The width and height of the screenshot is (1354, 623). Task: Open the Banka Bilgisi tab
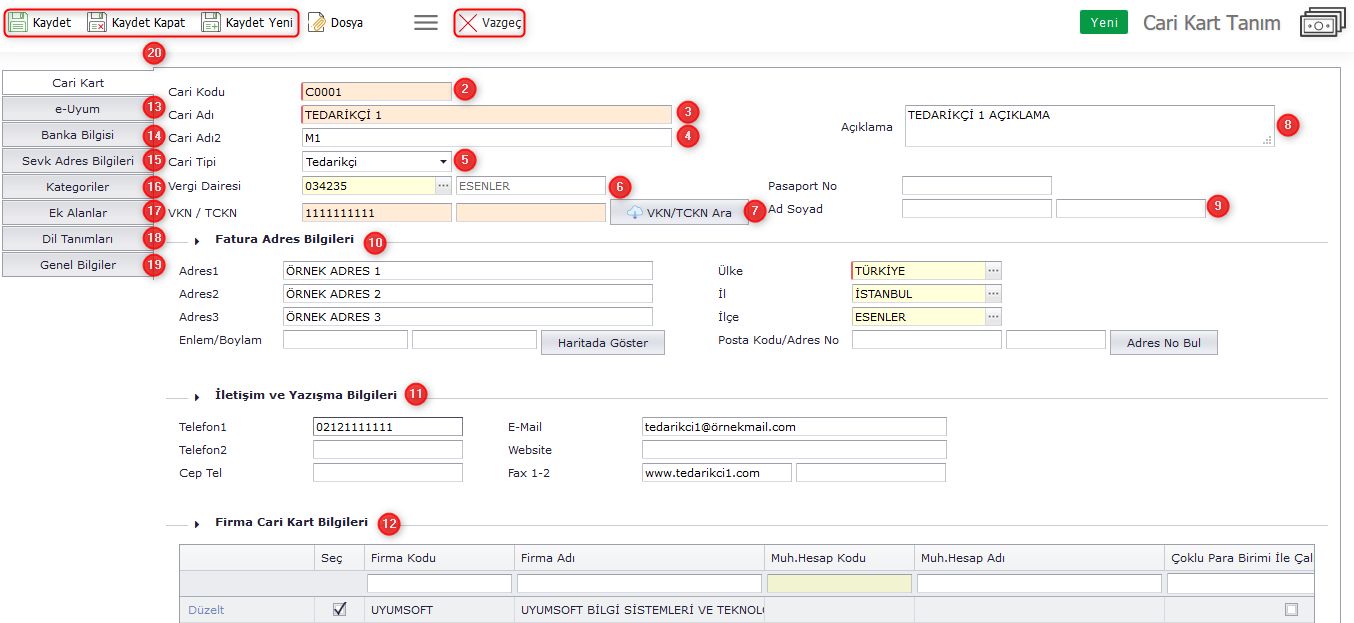77,135
